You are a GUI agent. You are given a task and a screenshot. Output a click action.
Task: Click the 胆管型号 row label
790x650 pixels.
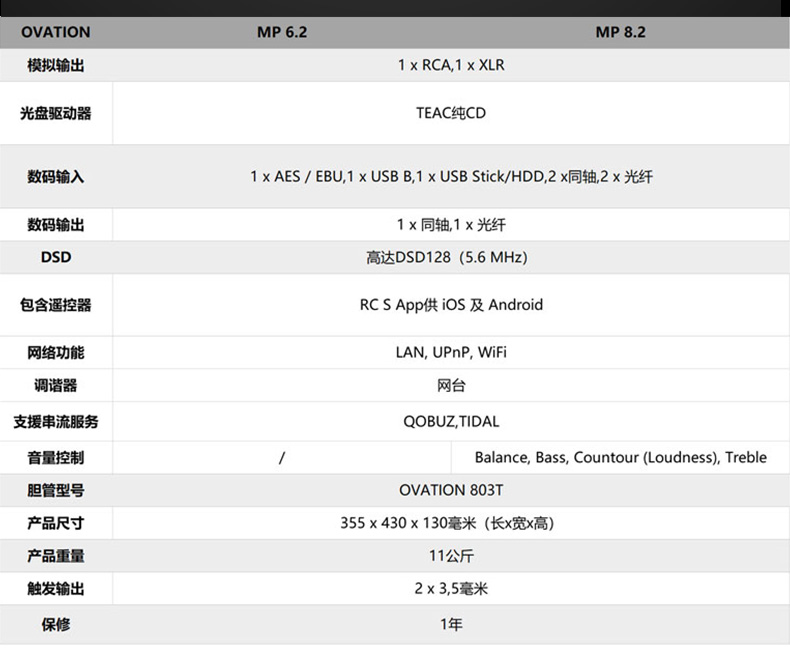tap(55, 490)
